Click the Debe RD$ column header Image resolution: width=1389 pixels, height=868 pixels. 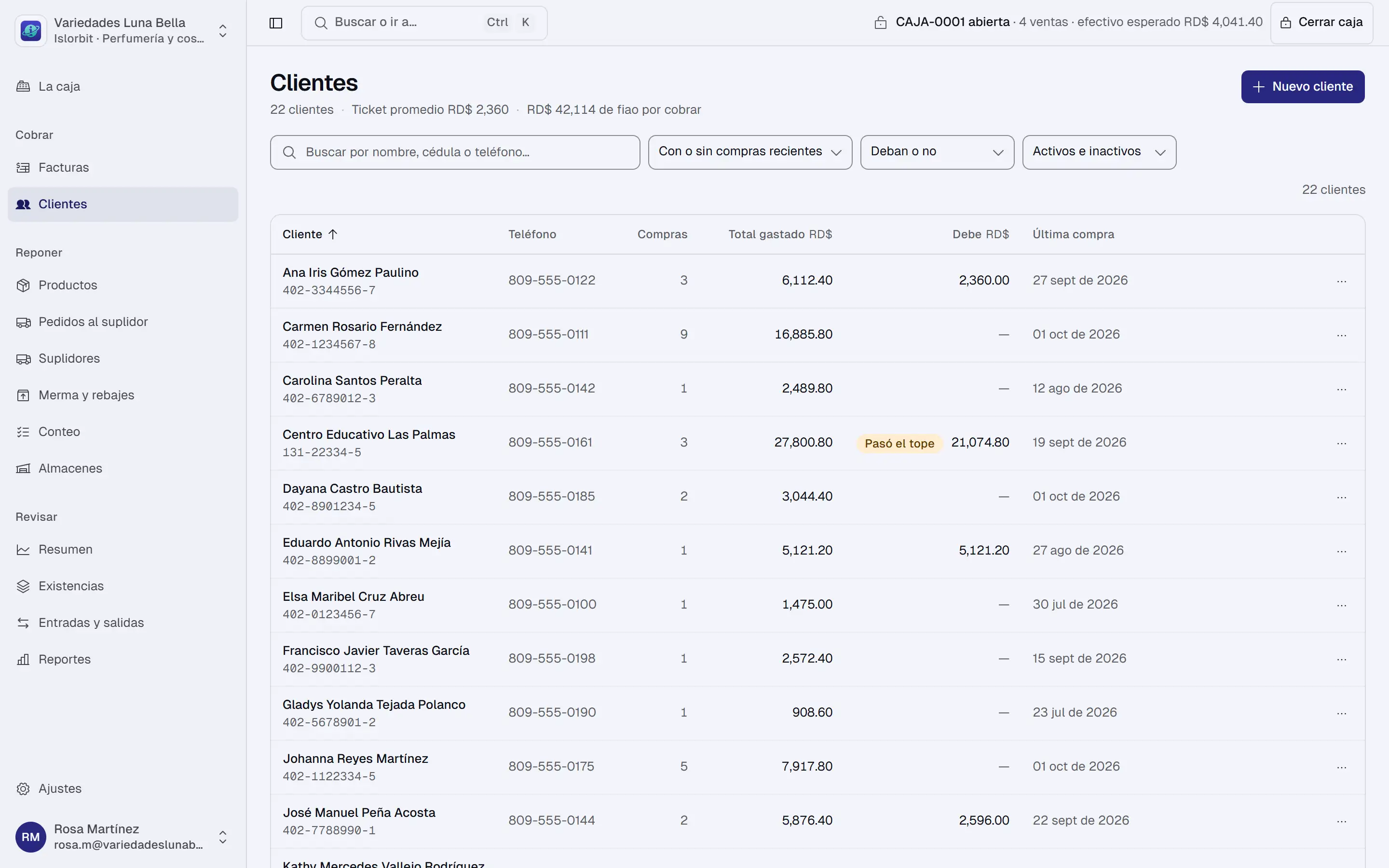[x=980, y=234]
